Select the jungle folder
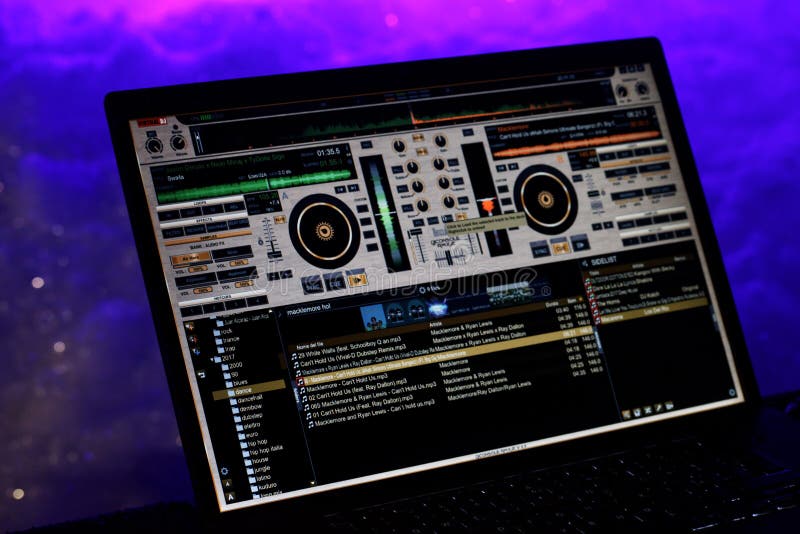The height and width of the screenshot is (534, 800). click(x=259, y=469)
